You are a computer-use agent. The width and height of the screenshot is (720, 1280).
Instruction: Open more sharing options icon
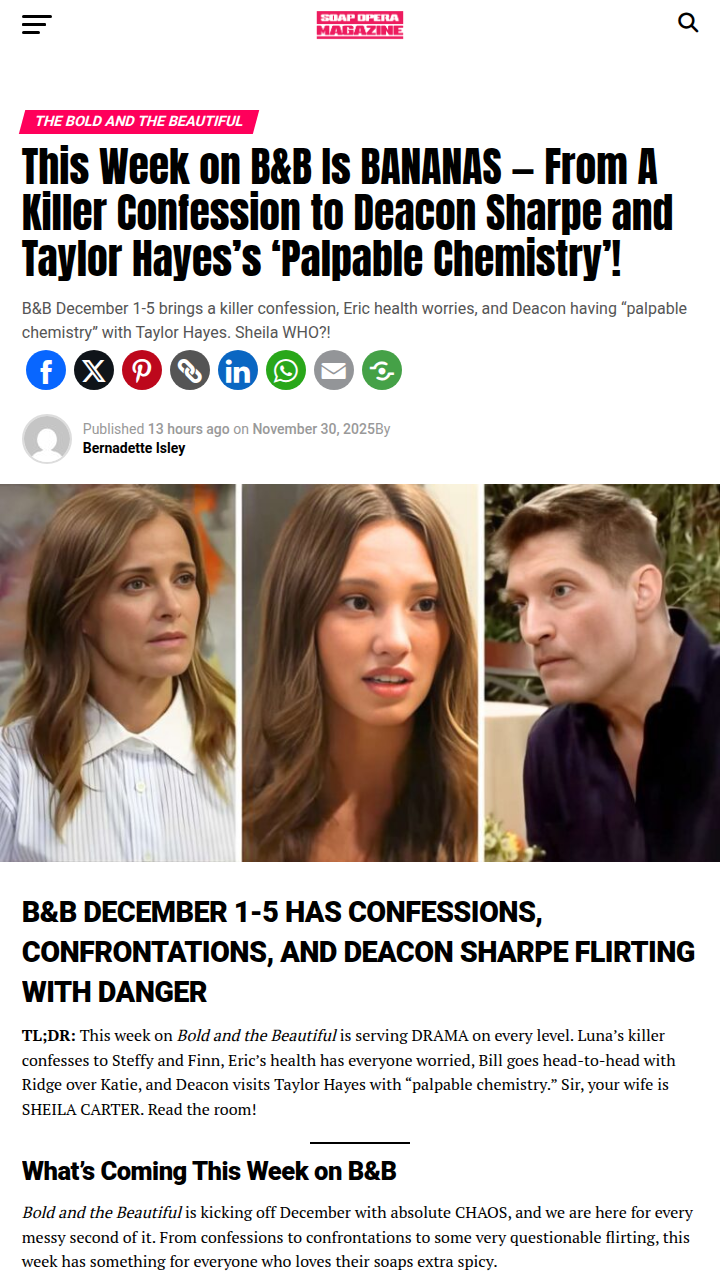pos(382,370)
